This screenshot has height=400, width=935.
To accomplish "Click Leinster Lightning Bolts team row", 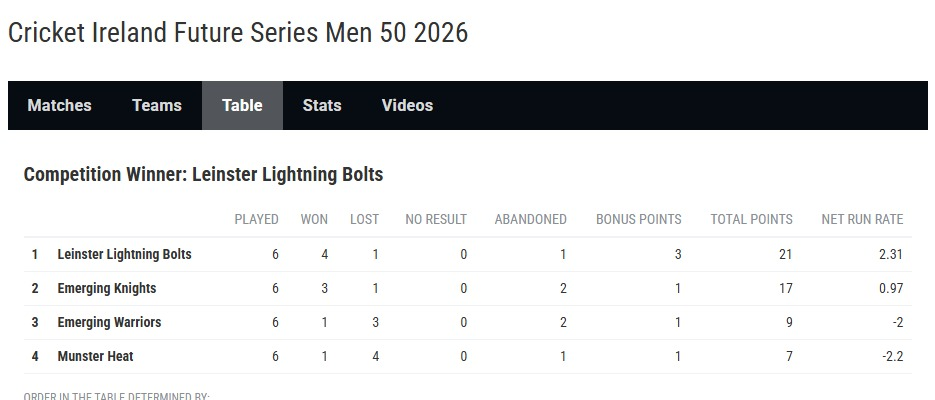I will (x=468, y=255).
